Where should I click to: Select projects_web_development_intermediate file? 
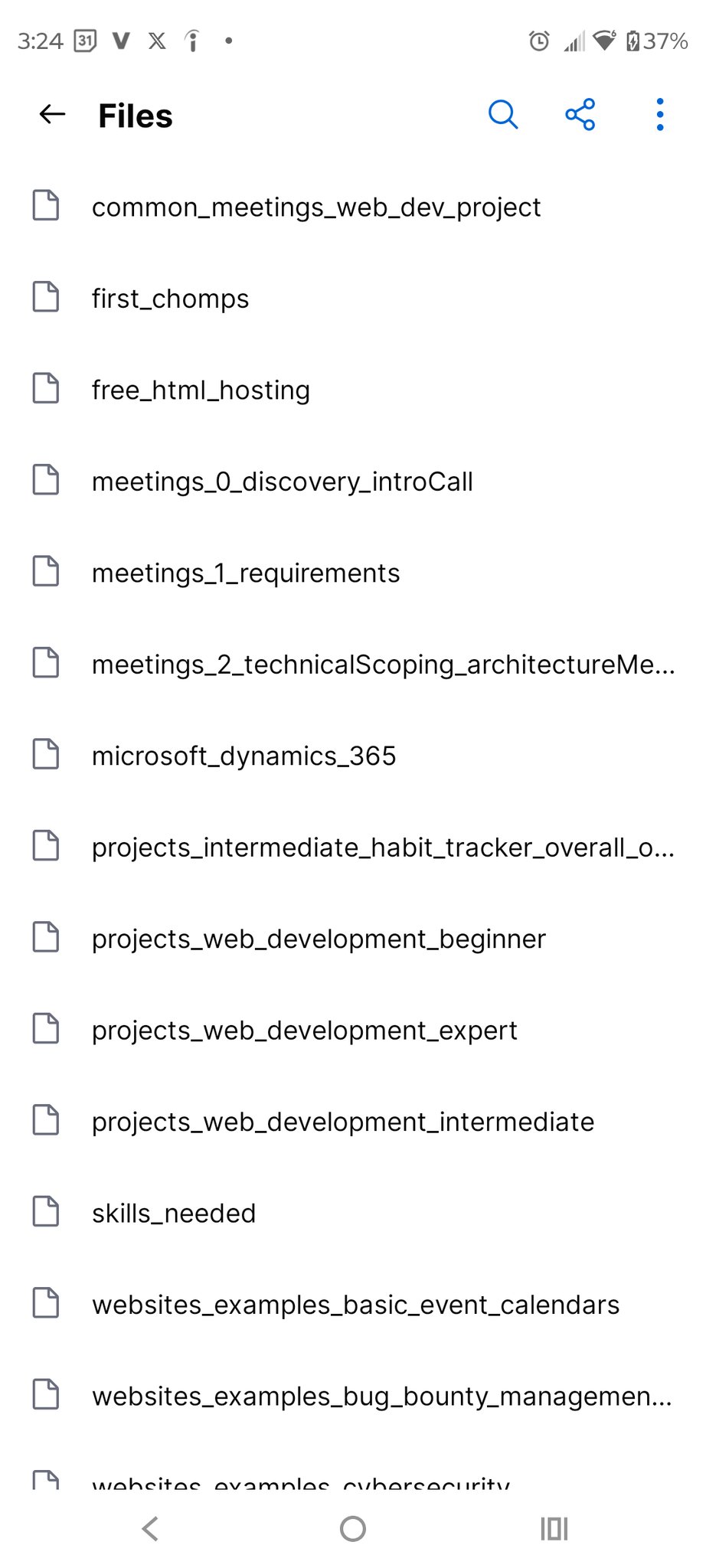coord(342,1122)
